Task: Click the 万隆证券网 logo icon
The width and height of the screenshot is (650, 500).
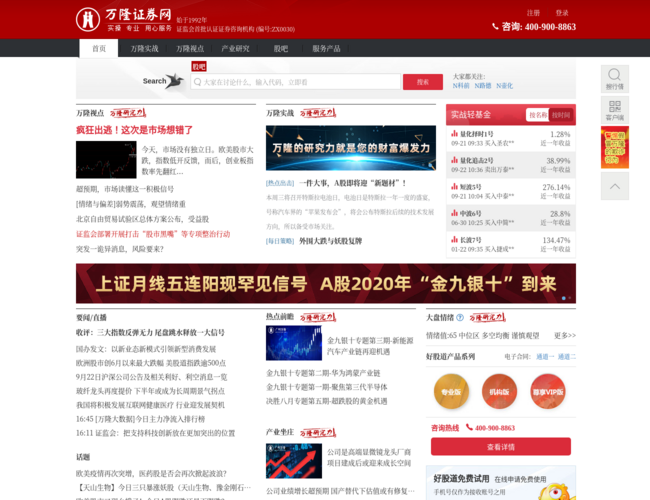Action: click(88, 19)
